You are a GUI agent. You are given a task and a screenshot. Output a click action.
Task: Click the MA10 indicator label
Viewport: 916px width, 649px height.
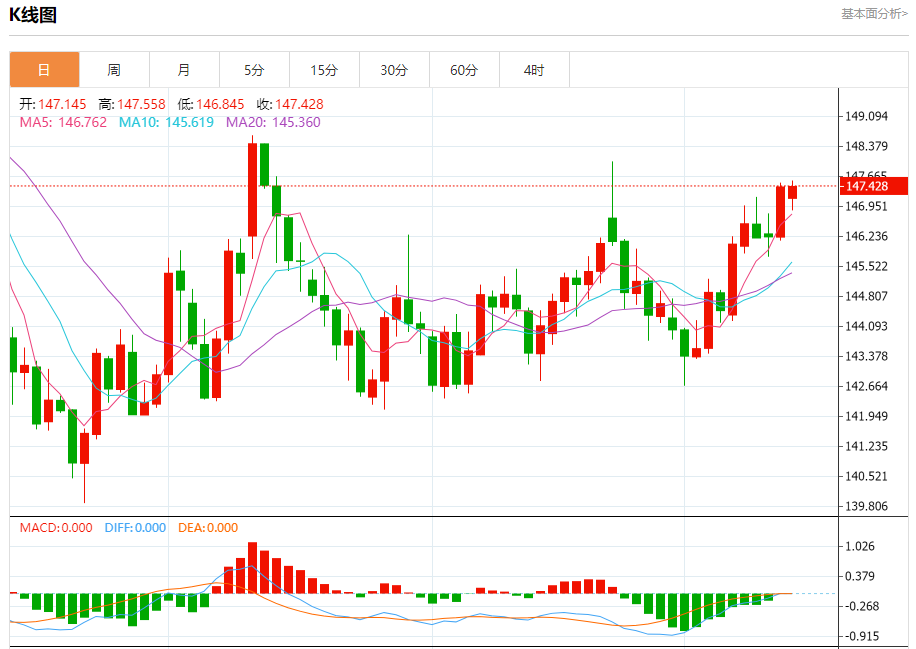(x=166, y=122)
